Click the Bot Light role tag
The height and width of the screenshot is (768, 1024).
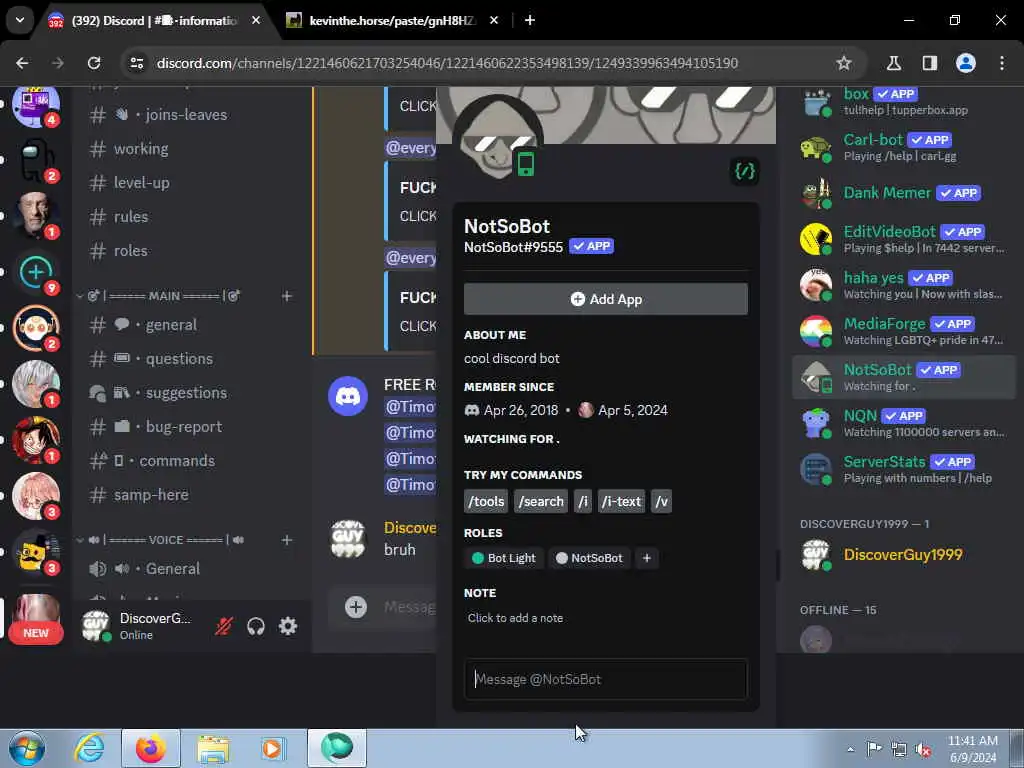(x=504, y=558)
